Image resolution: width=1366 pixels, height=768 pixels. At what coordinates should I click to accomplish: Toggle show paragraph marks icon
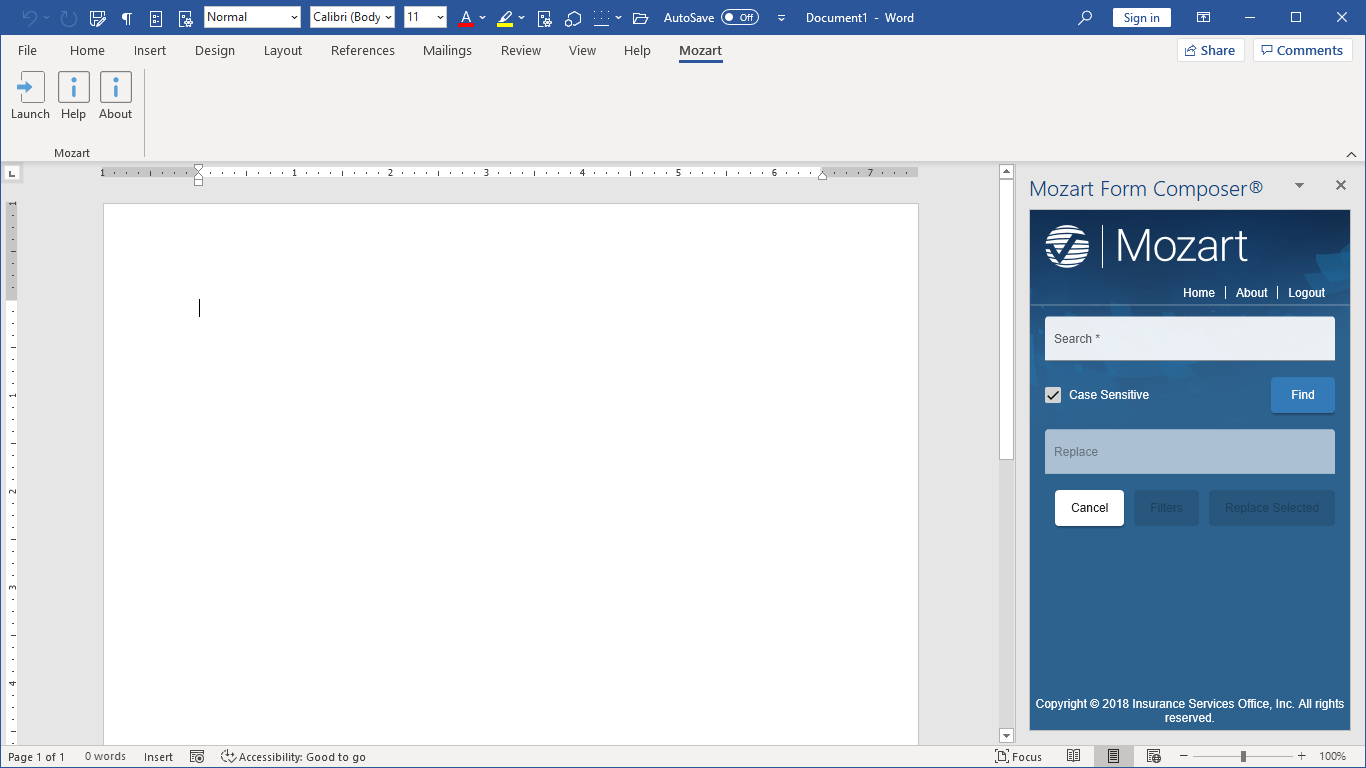tap(127, 18)
